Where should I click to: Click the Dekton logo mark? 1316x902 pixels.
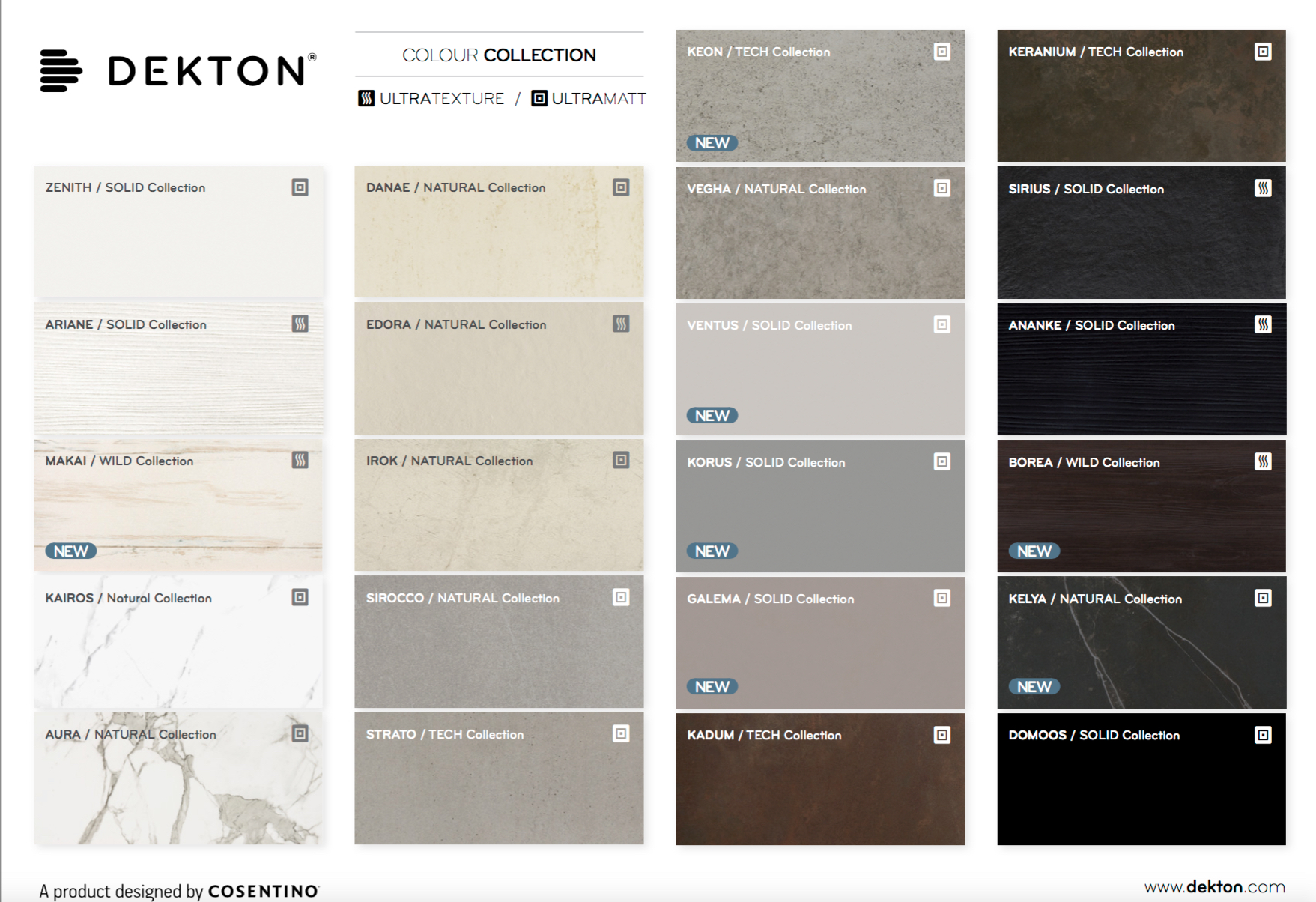61,71
